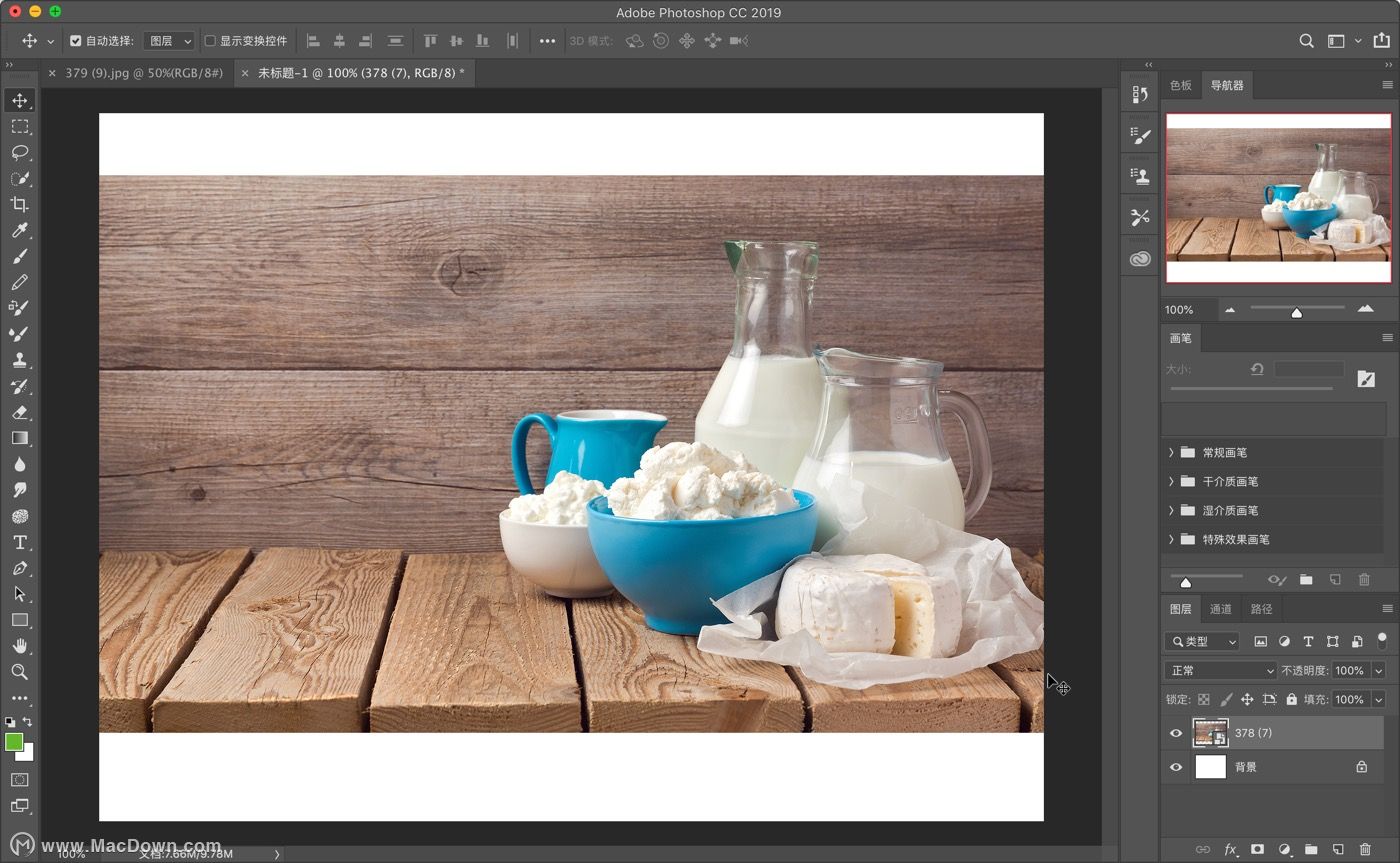Click the brush thumbnail size slider

coord(1186,582)
